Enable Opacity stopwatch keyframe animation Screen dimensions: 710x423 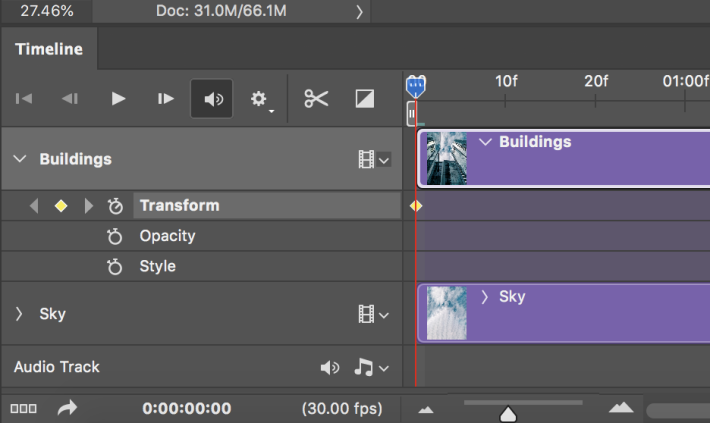[x=115, y=236]
